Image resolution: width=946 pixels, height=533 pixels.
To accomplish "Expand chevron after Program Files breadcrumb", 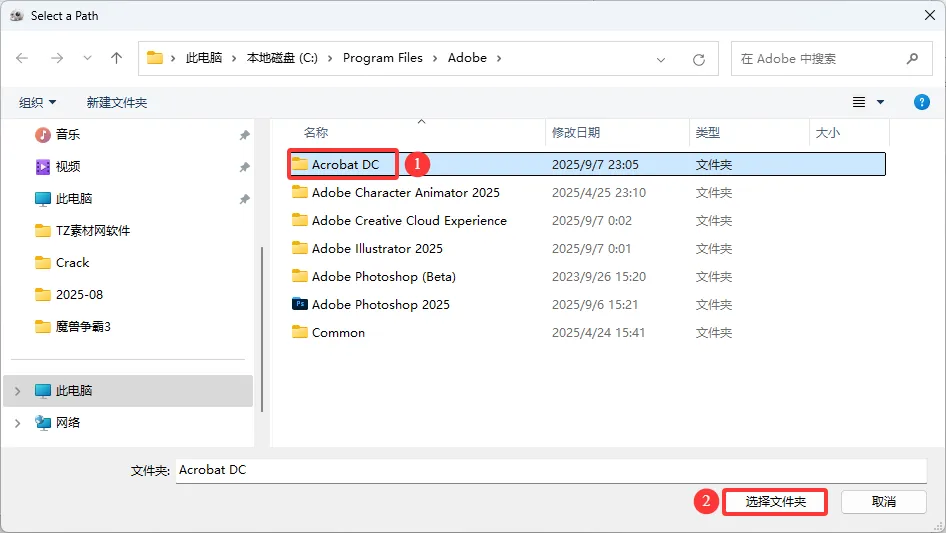I will point(435,59).
